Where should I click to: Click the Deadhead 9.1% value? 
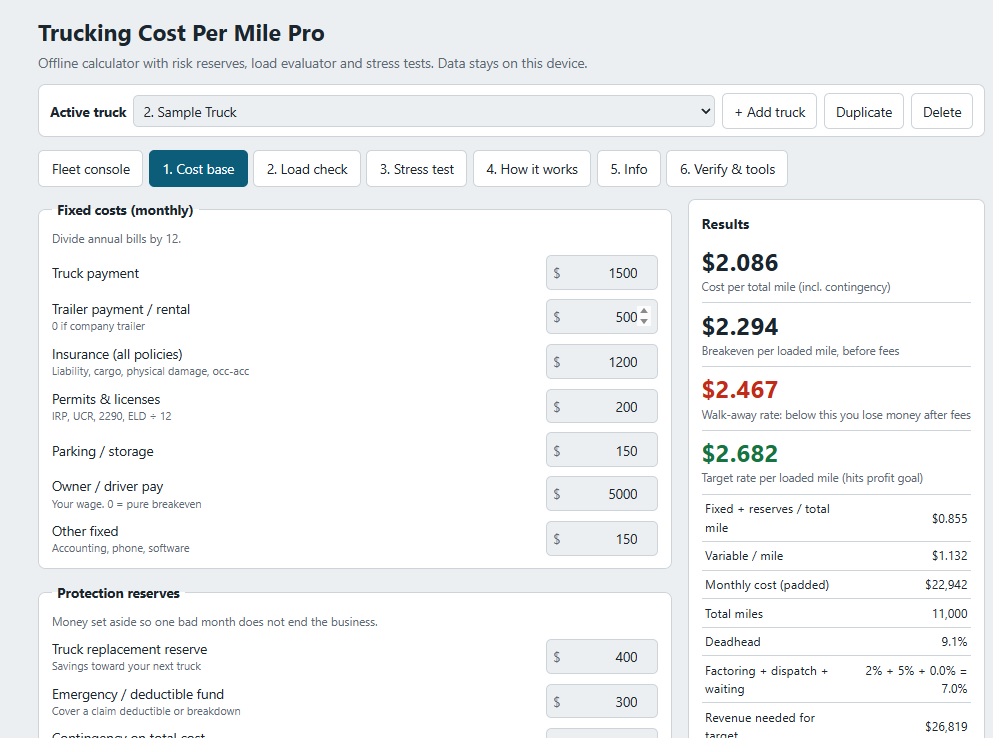pos(954,642)
